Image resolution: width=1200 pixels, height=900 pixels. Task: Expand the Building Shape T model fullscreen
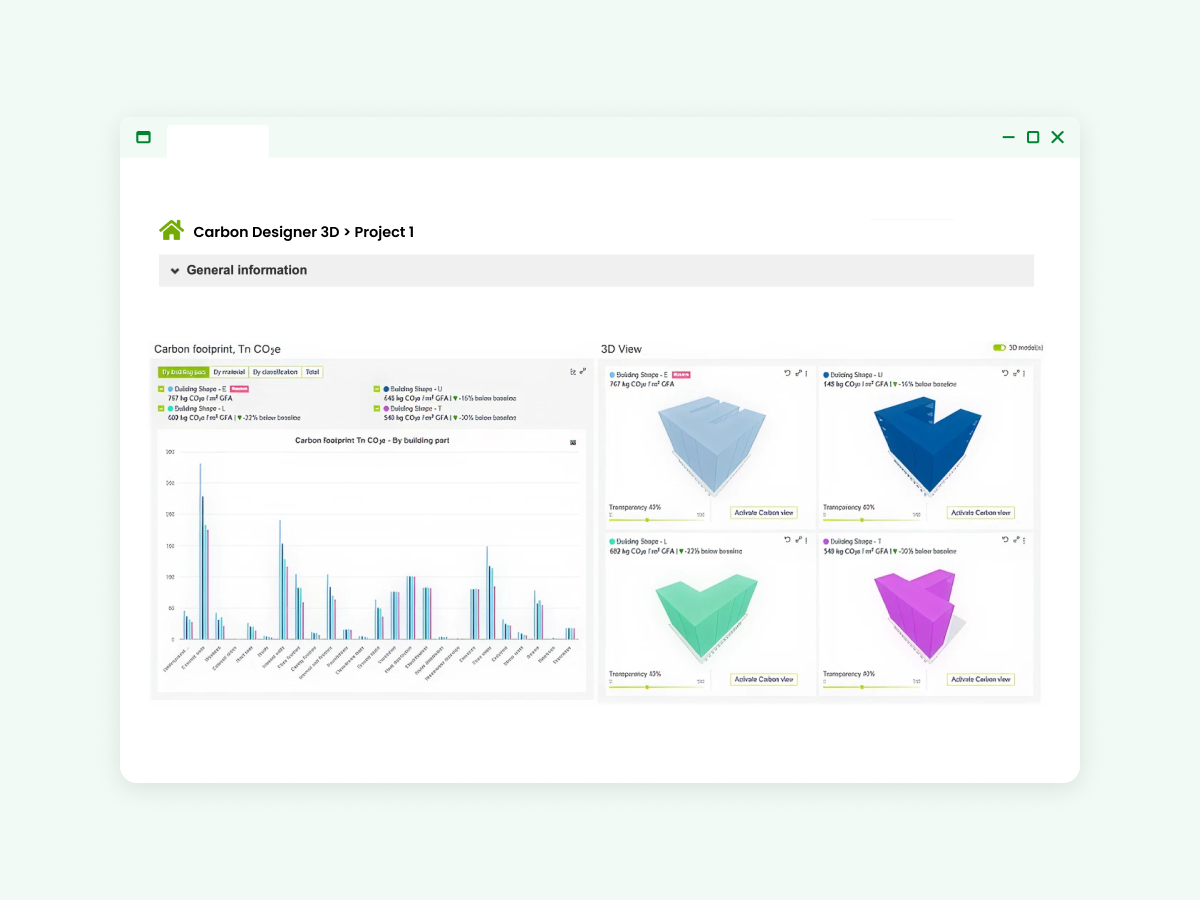click(x=1013, y=540)
